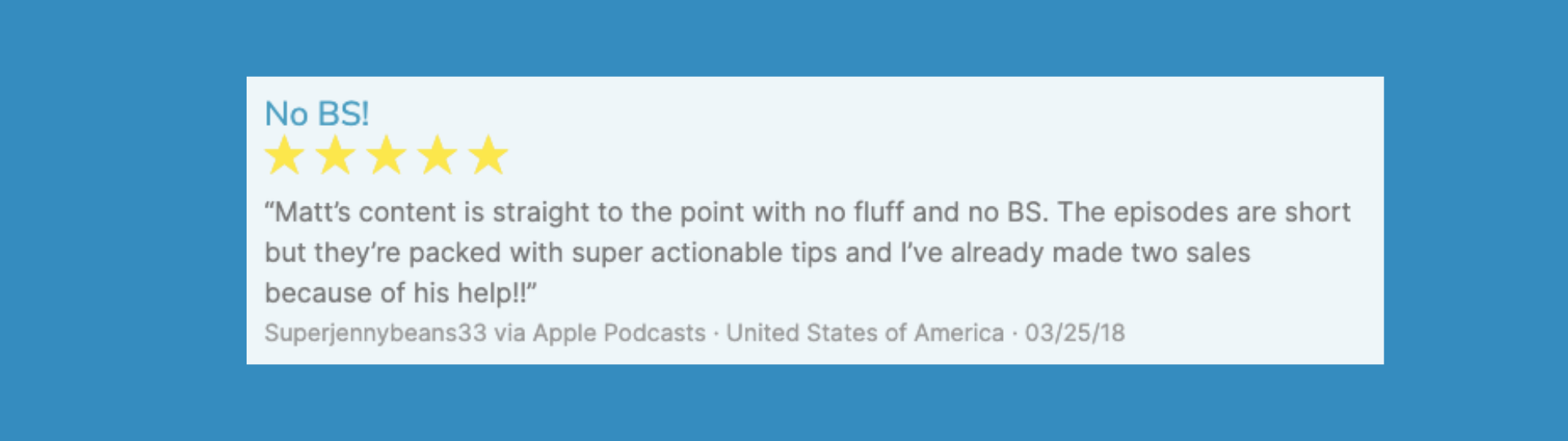Viewport: 1568px width, 441px height.
Task: Click the second yellow rating star
Action: pos(336,155)
